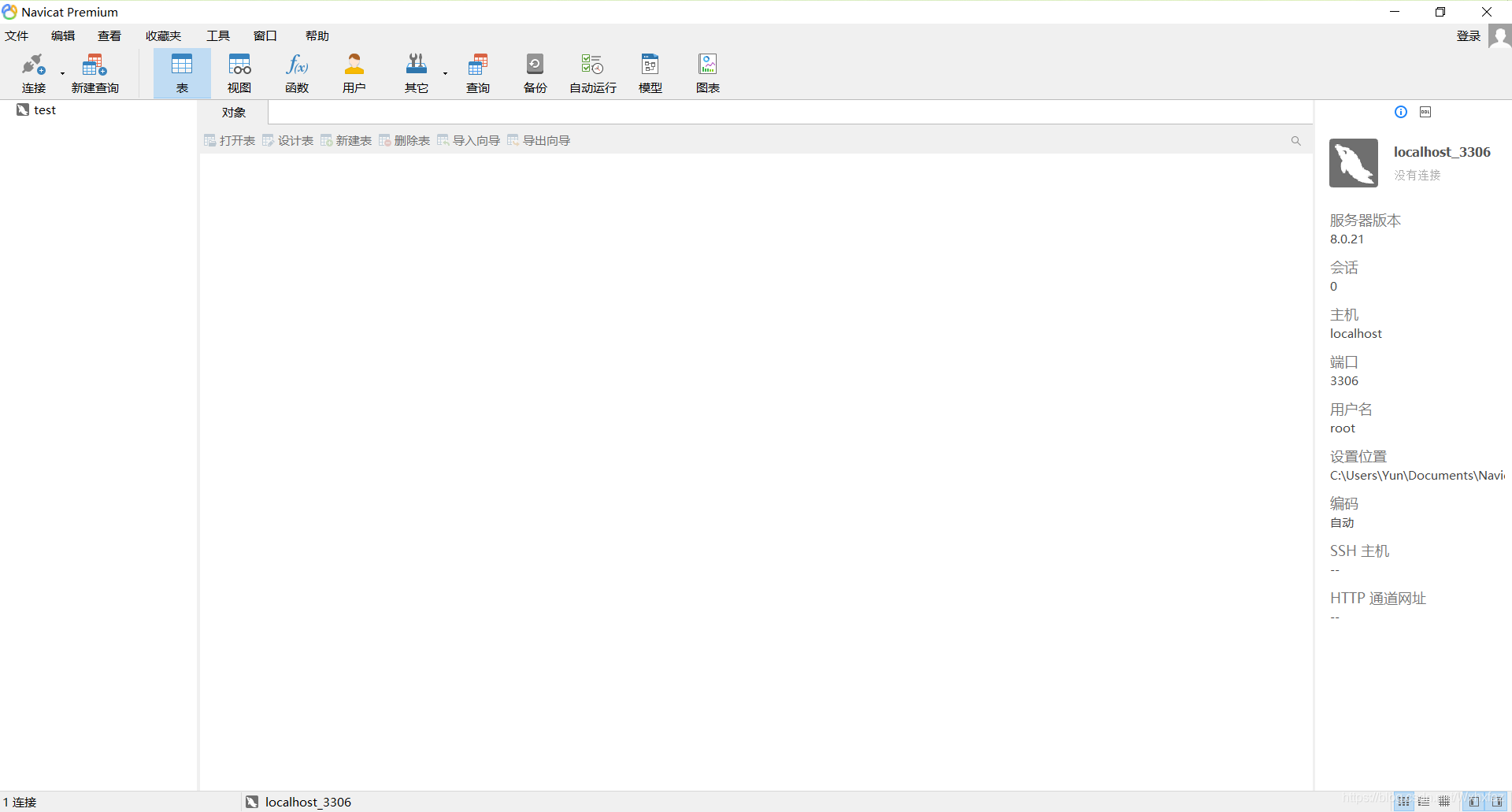
Task: Click the 删除表 button
Action: (404, 140)
